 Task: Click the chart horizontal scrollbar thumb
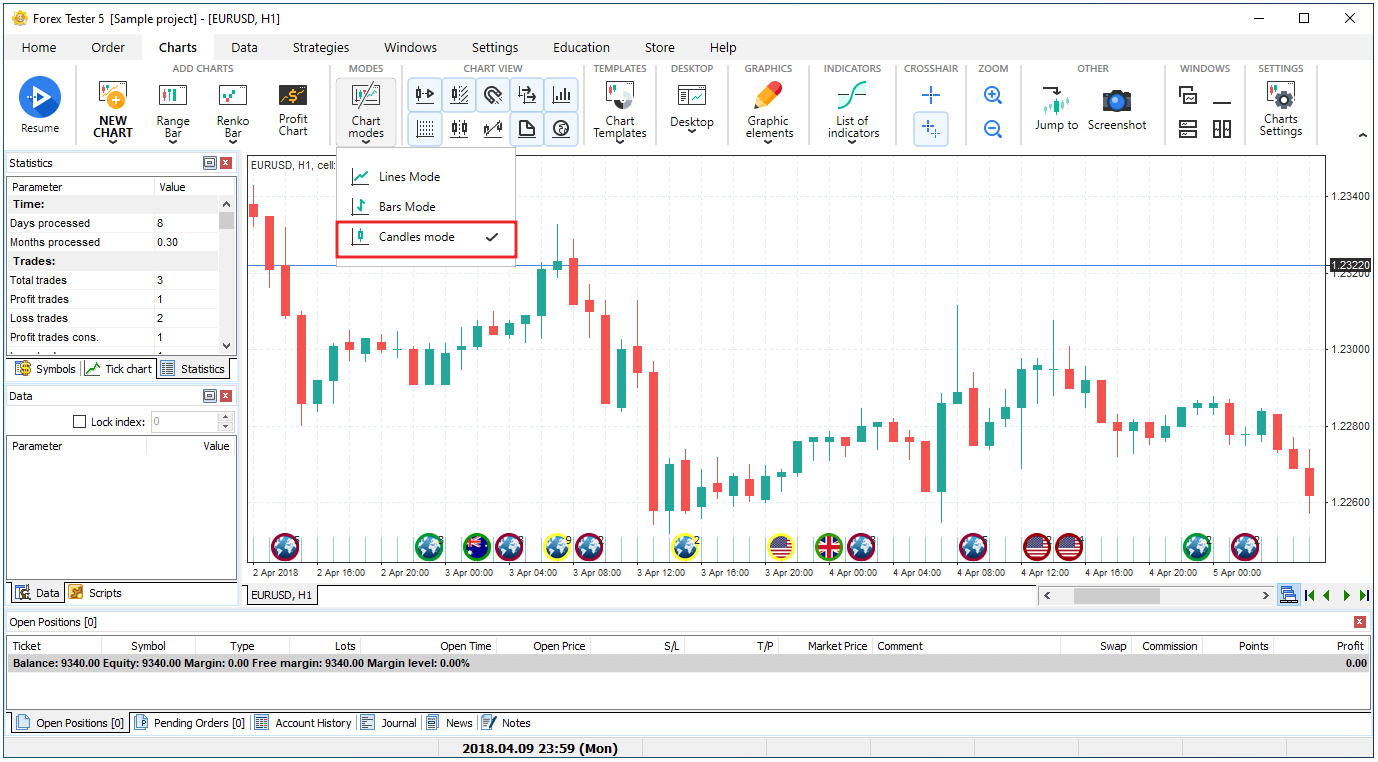(x=1116, y=596)
